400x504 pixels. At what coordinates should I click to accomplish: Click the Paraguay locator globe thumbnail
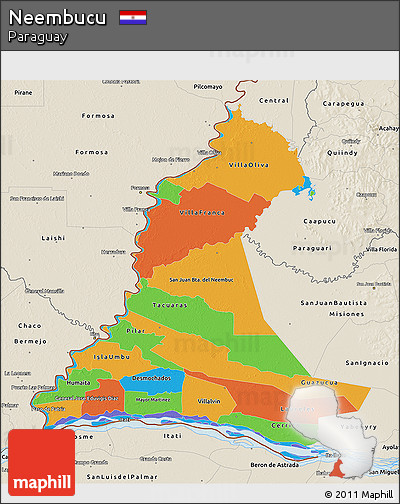pos(332,433)
